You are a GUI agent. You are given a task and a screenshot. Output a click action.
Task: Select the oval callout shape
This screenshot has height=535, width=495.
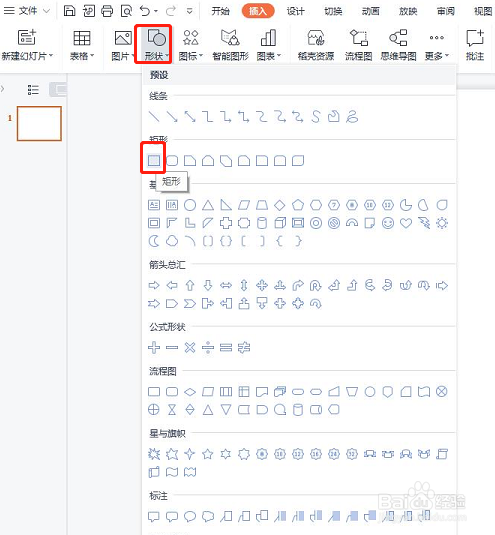click(x=190, y=517)
